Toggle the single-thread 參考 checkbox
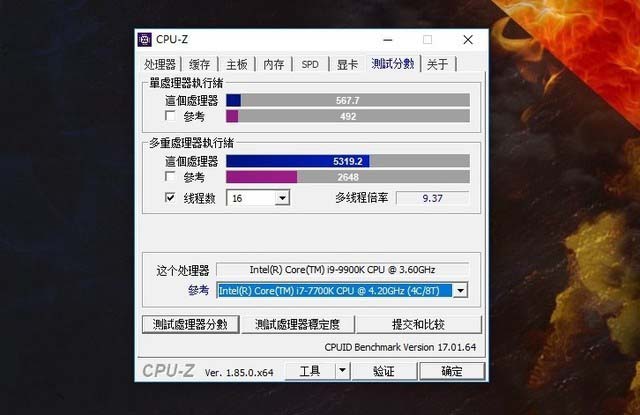Viewport: 640px width, 415px height. tap(170, 115)
